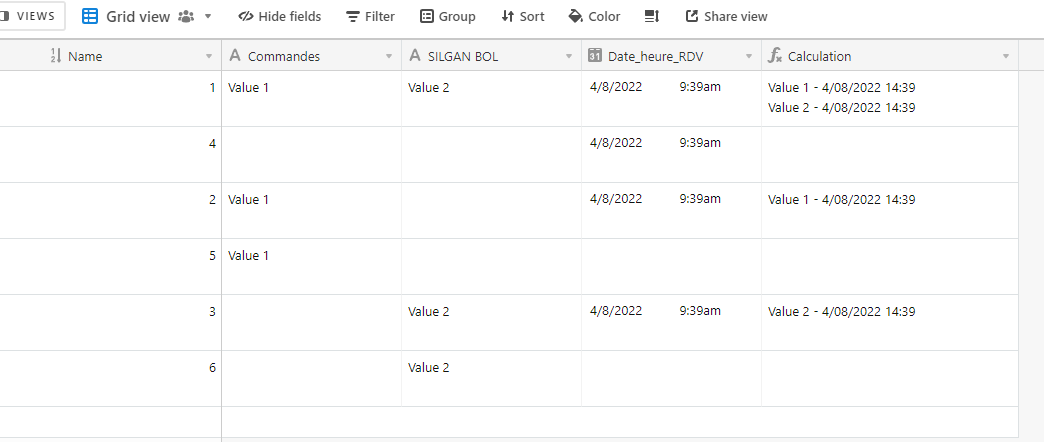Select row 5 Name cell

111,266
